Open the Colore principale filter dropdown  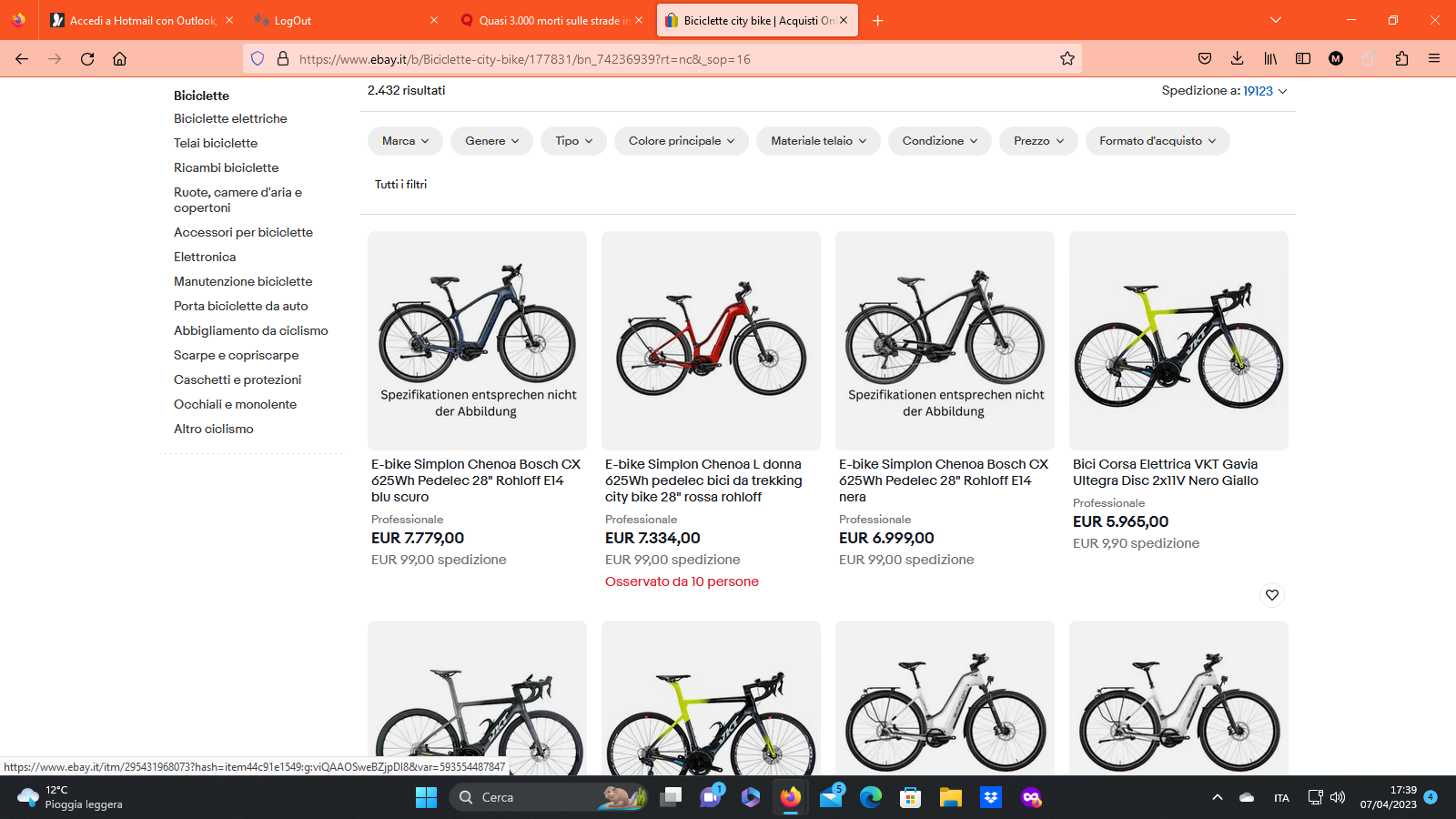click(x=681, y=141)
